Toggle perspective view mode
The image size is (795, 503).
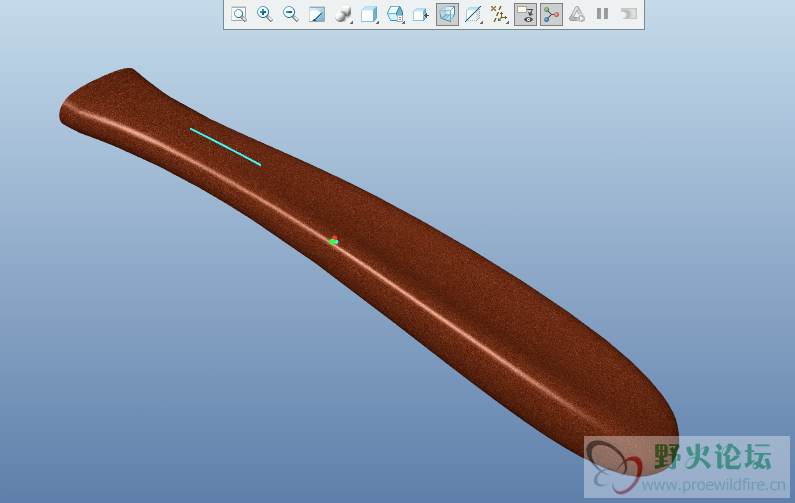click(x=447, y=14)
